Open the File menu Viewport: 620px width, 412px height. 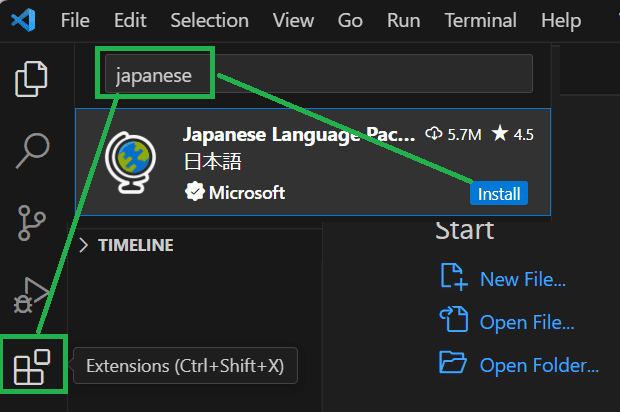coord(75,20)
